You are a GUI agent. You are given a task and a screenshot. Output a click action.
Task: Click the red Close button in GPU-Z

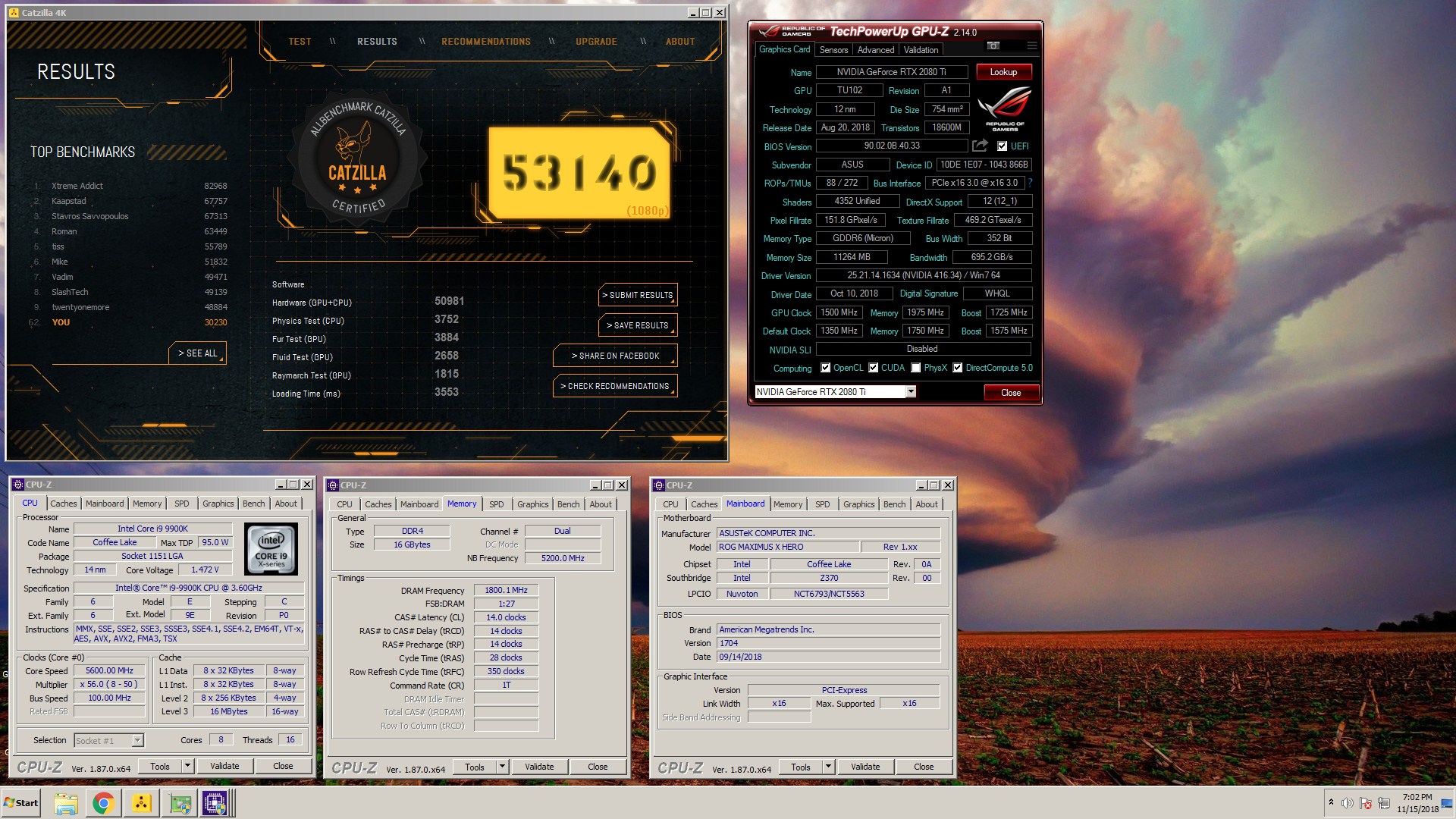coord(1011,393)
